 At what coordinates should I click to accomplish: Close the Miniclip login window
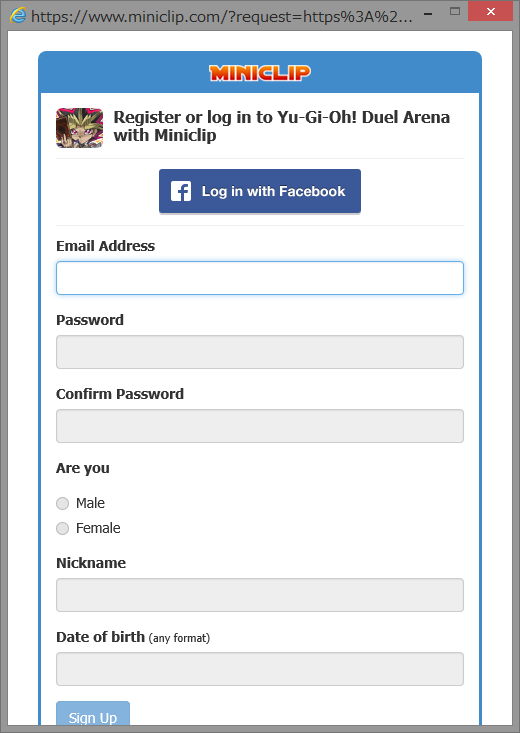(491, 11)
